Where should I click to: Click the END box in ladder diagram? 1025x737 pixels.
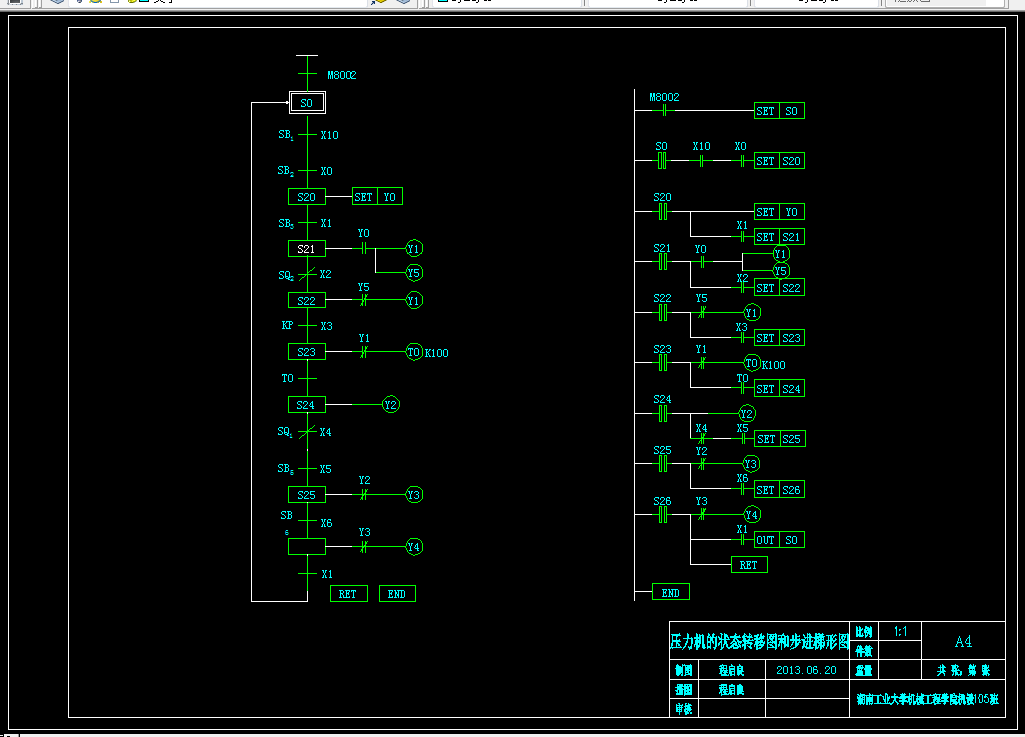coord(671,592)
